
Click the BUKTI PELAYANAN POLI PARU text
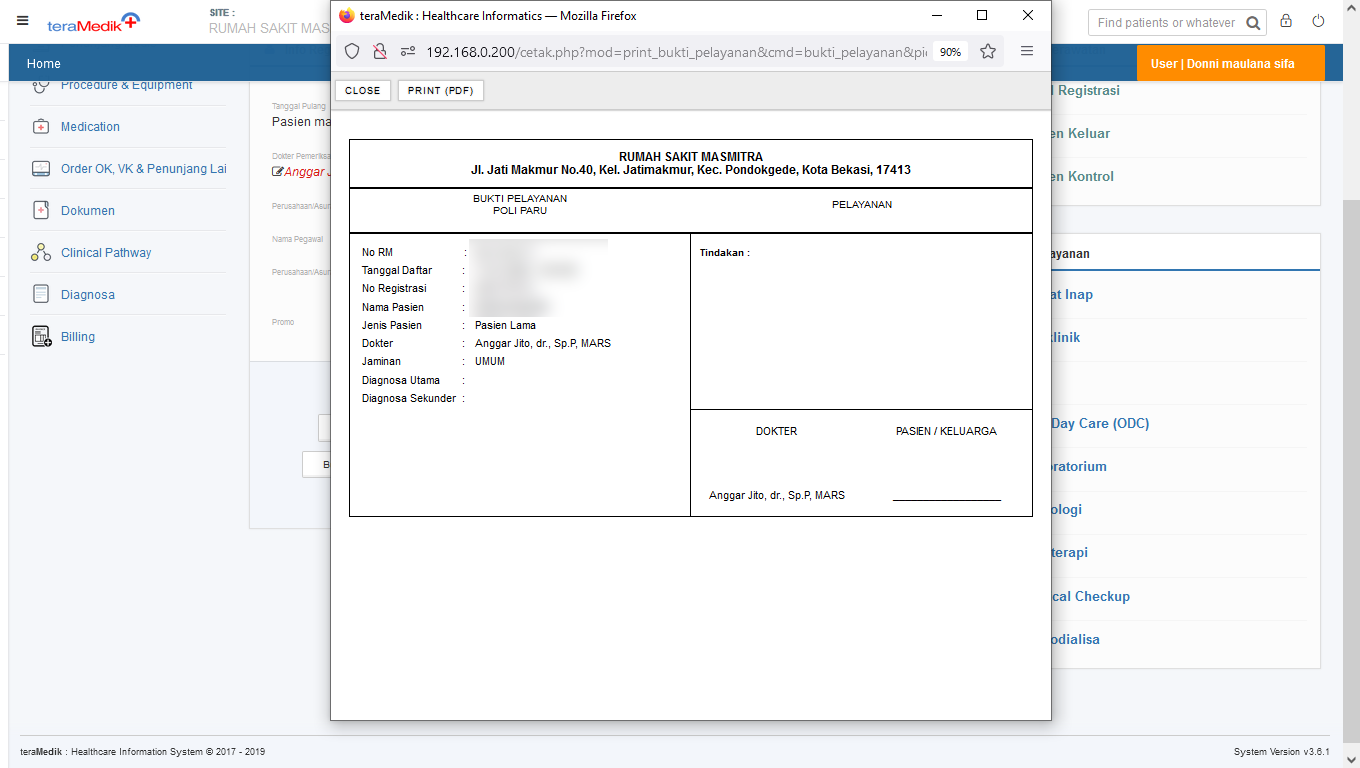coord(520,205)
